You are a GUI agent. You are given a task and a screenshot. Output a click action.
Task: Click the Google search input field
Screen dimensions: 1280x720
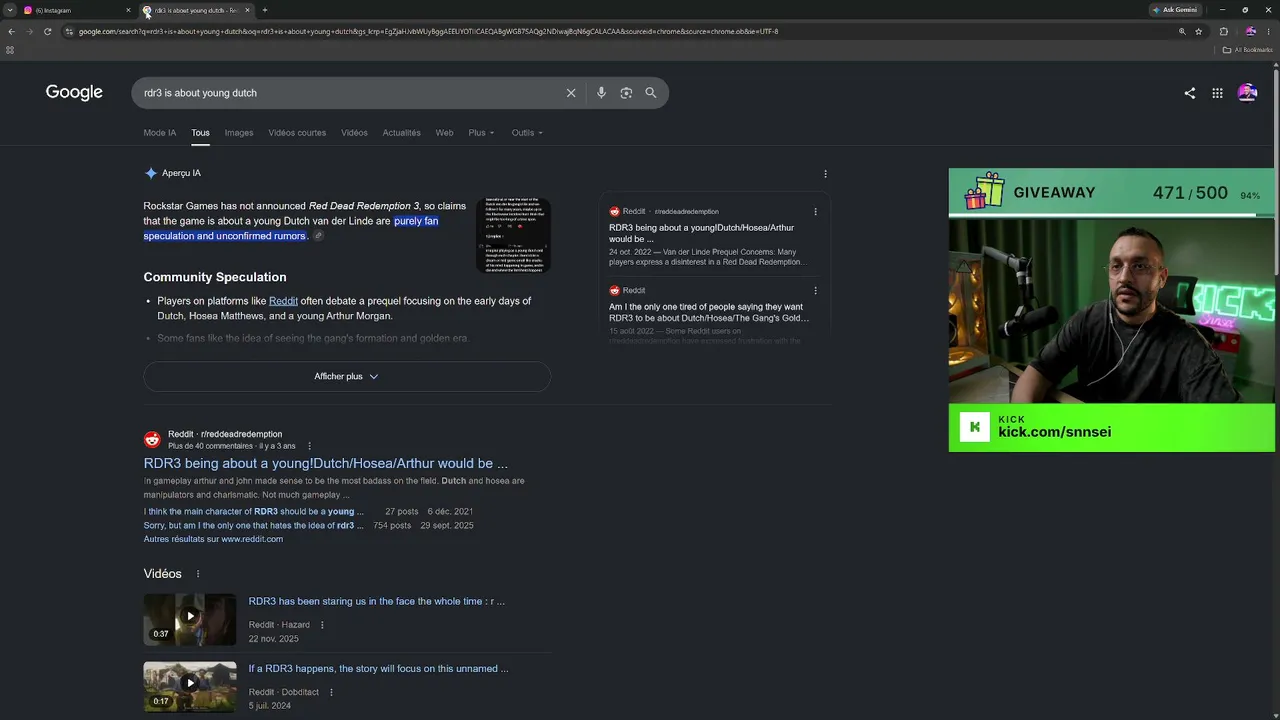[x=350, y=93]
